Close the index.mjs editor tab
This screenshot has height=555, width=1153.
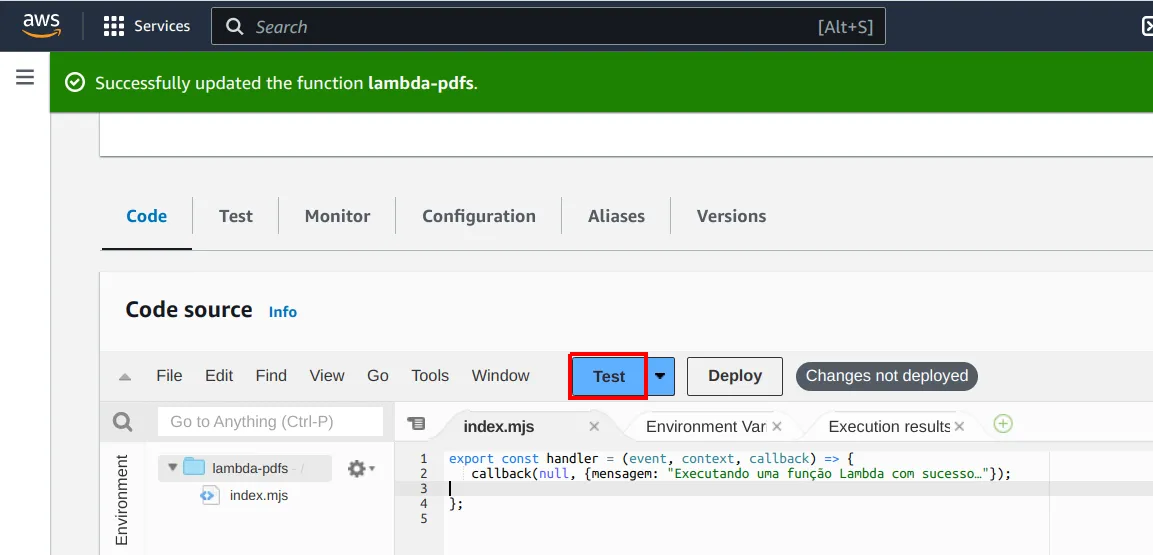pos(594,426)
